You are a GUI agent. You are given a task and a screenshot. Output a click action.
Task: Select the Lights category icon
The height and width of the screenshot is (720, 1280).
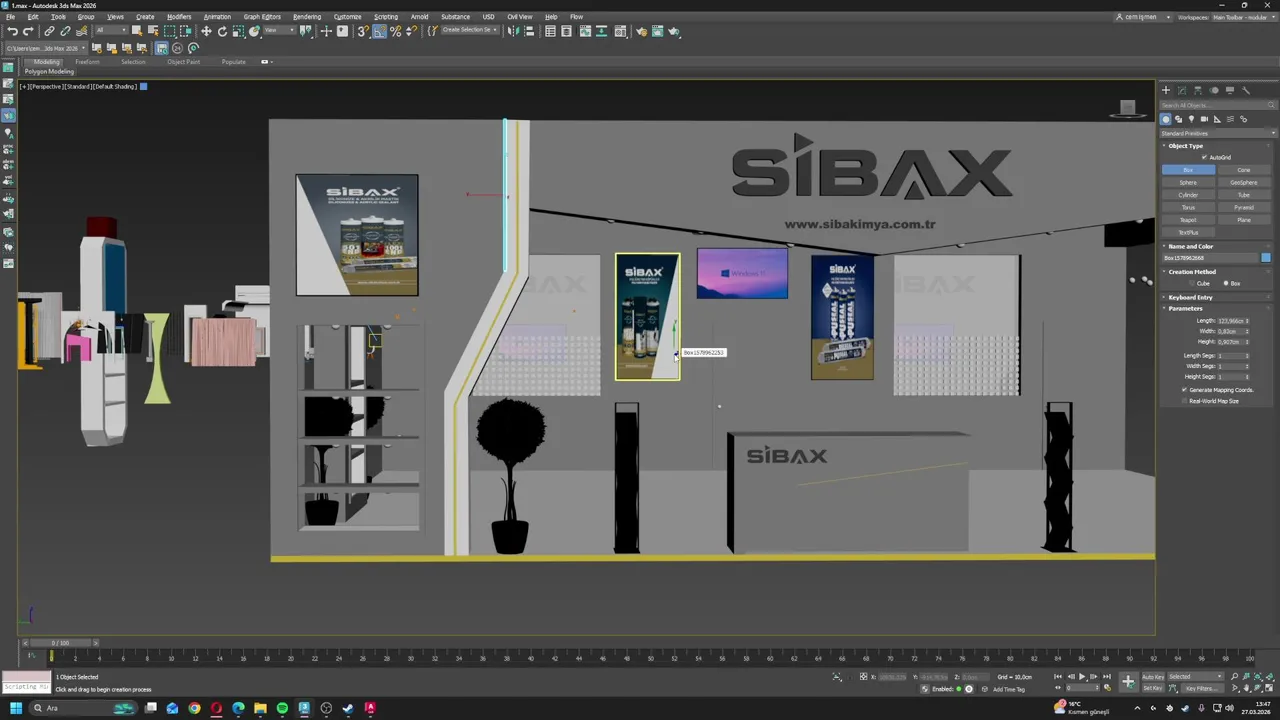(x=1191, y=119)
